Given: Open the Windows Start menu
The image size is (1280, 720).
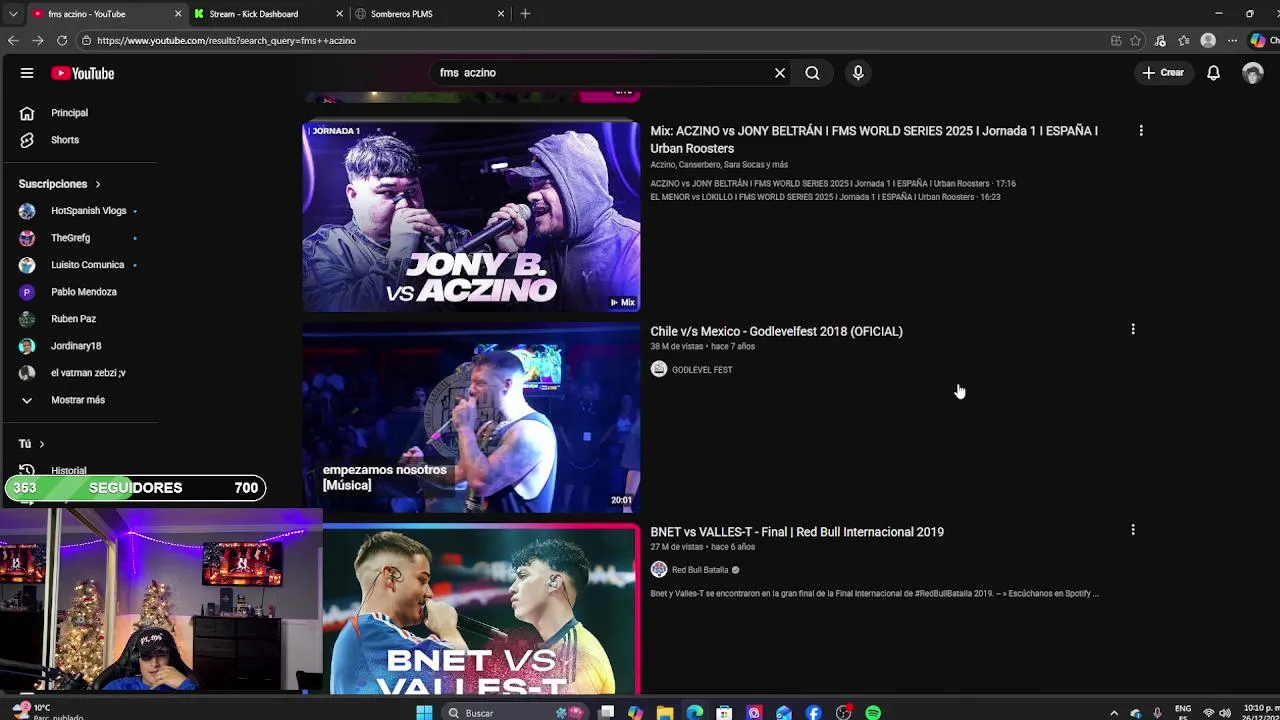Looking at the screenshot, I should pyautogui.click(x=424, y=713).
